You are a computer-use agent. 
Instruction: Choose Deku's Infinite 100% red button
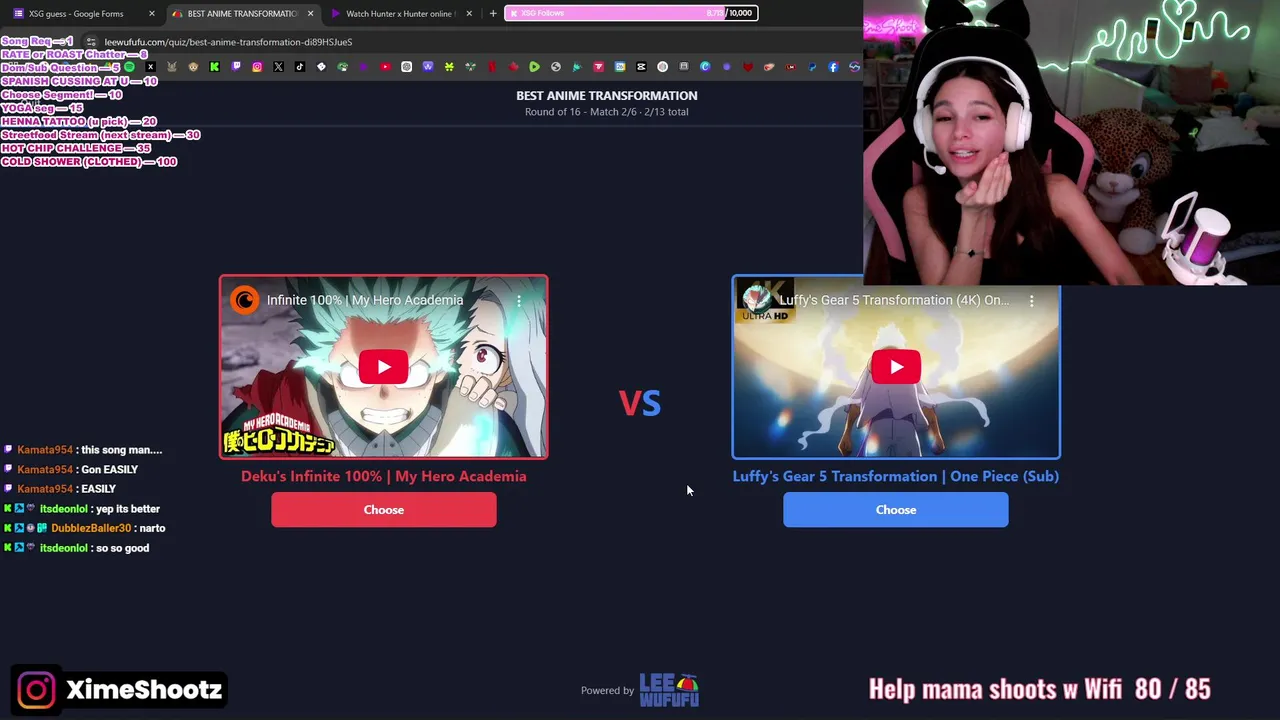point(384,510)
